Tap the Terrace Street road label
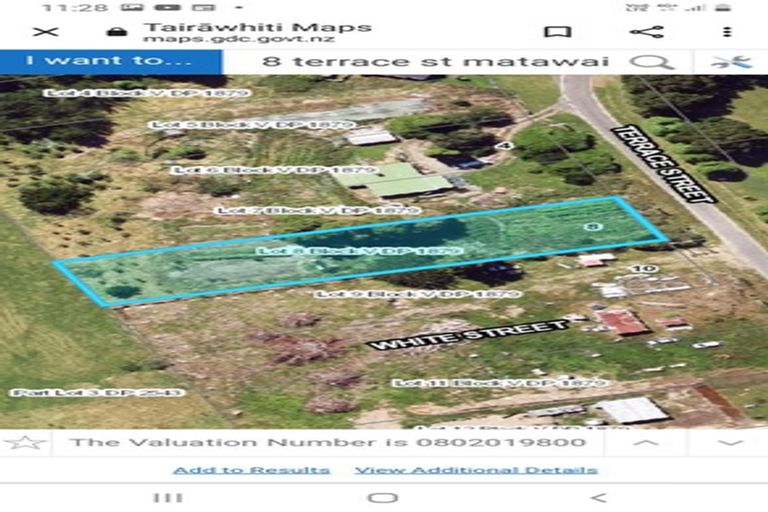 (x=664, y=164)
